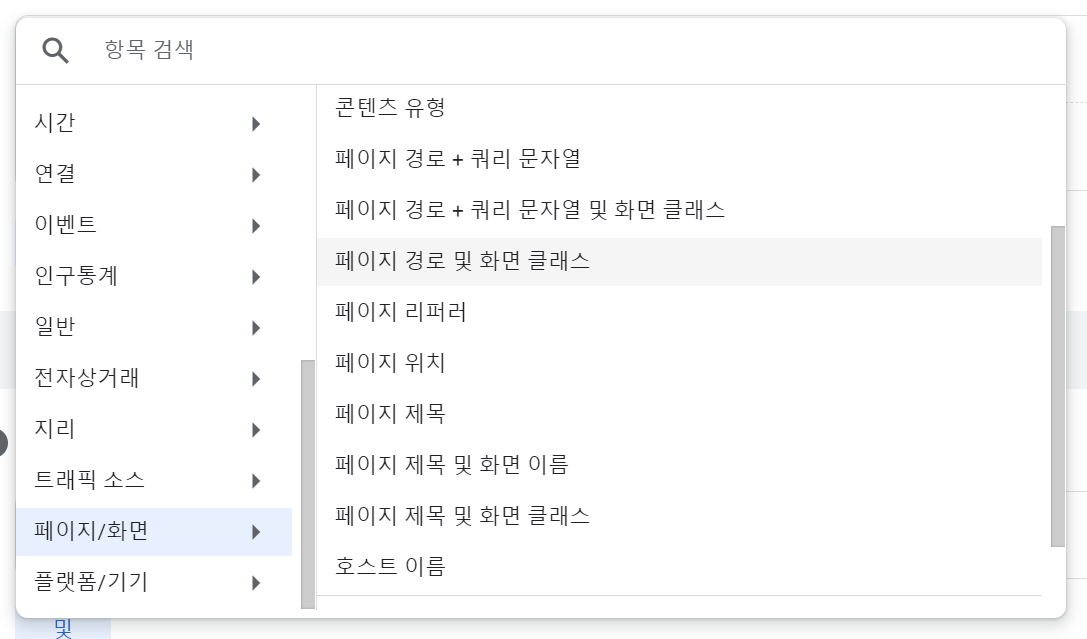Click the search magnifier icon
The width and height of the screenshot is (1087, 639).
click(55, 47)
